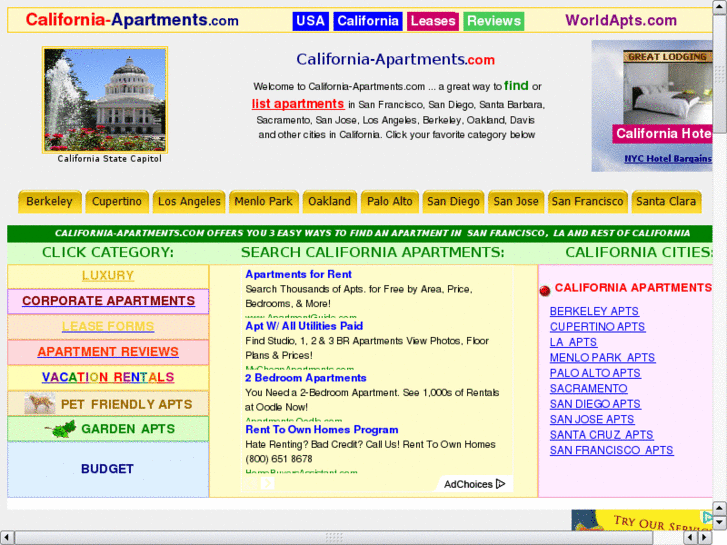The width and height of the screenshot is (727, 545).
Task: Follow the 'list apartments' link
Action: (298, 104)
